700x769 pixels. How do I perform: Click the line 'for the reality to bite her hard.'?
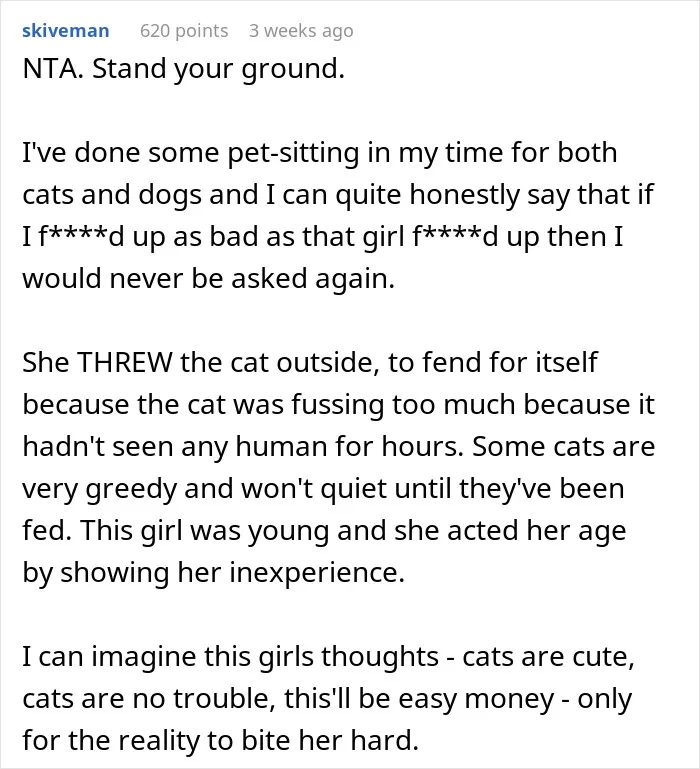pyautogui.click(x=220, y=741)
